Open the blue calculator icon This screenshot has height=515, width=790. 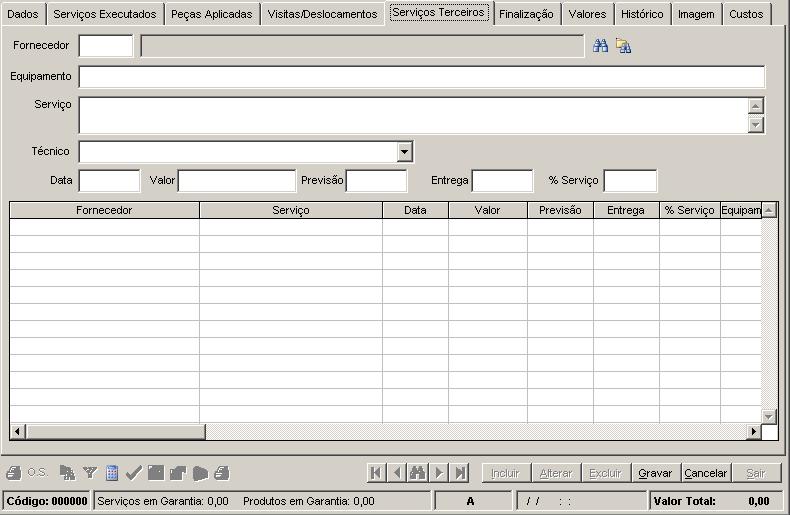[112, 473]
